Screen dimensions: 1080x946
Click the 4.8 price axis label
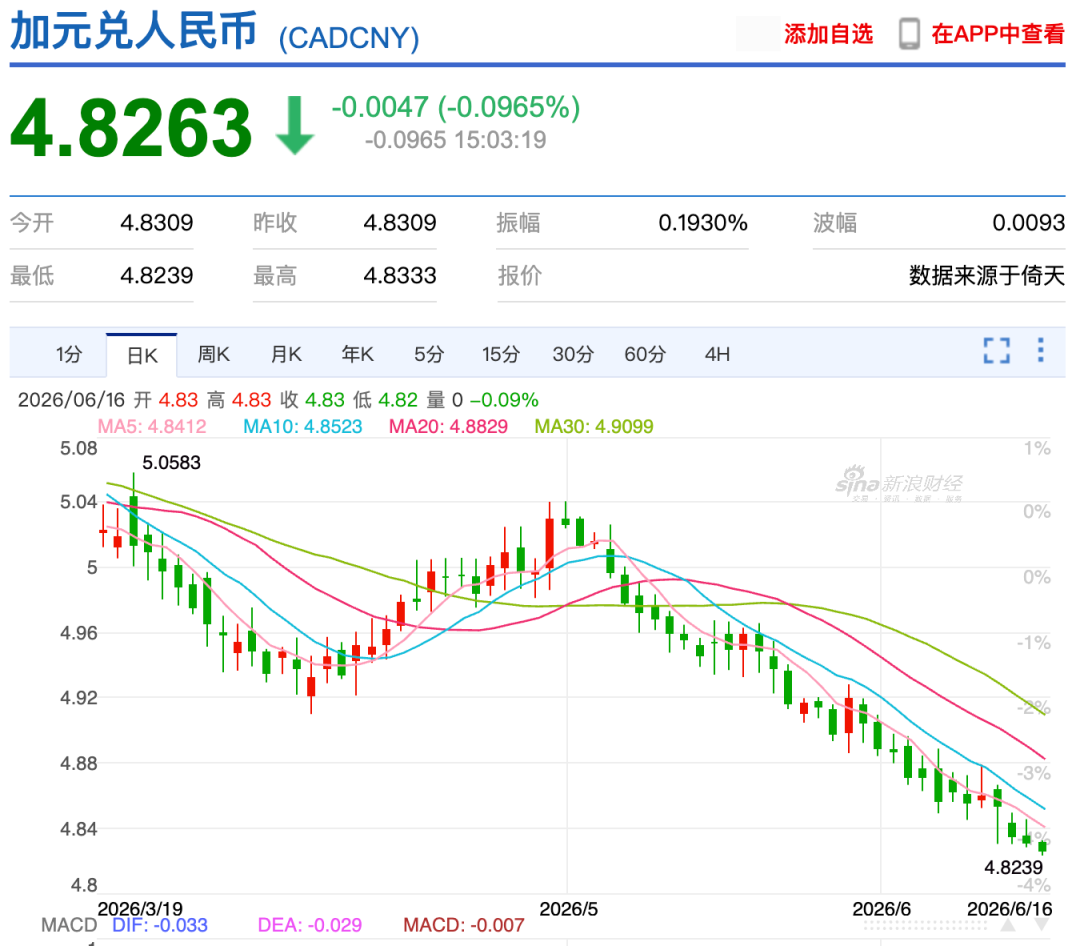(84, 885)
